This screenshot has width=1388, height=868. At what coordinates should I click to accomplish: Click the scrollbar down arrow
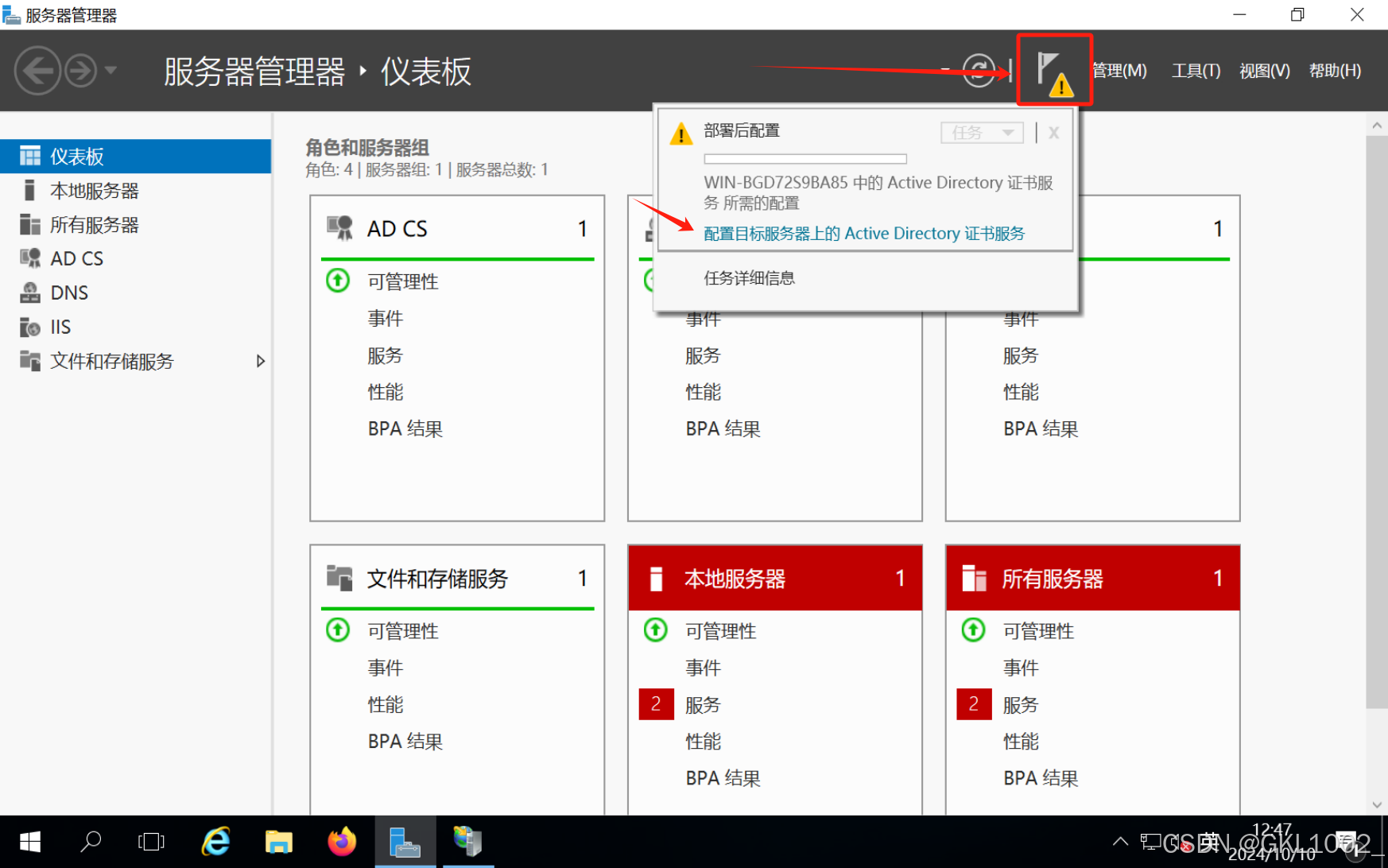click(1377, 804)
